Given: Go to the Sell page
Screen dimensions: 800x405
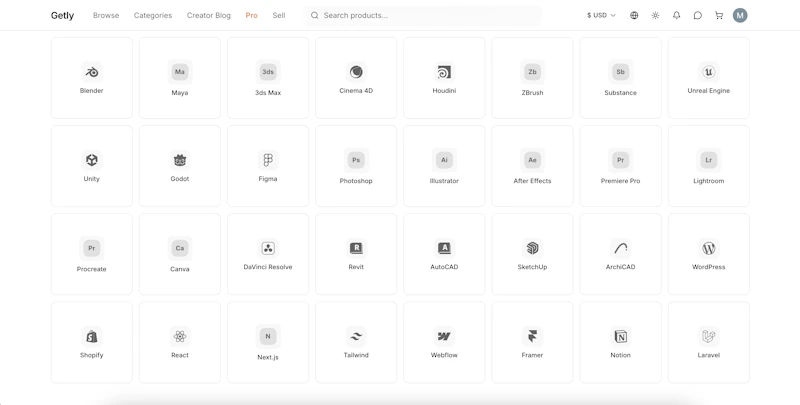Looking at the screenshot, I should [x=279, y=15].
